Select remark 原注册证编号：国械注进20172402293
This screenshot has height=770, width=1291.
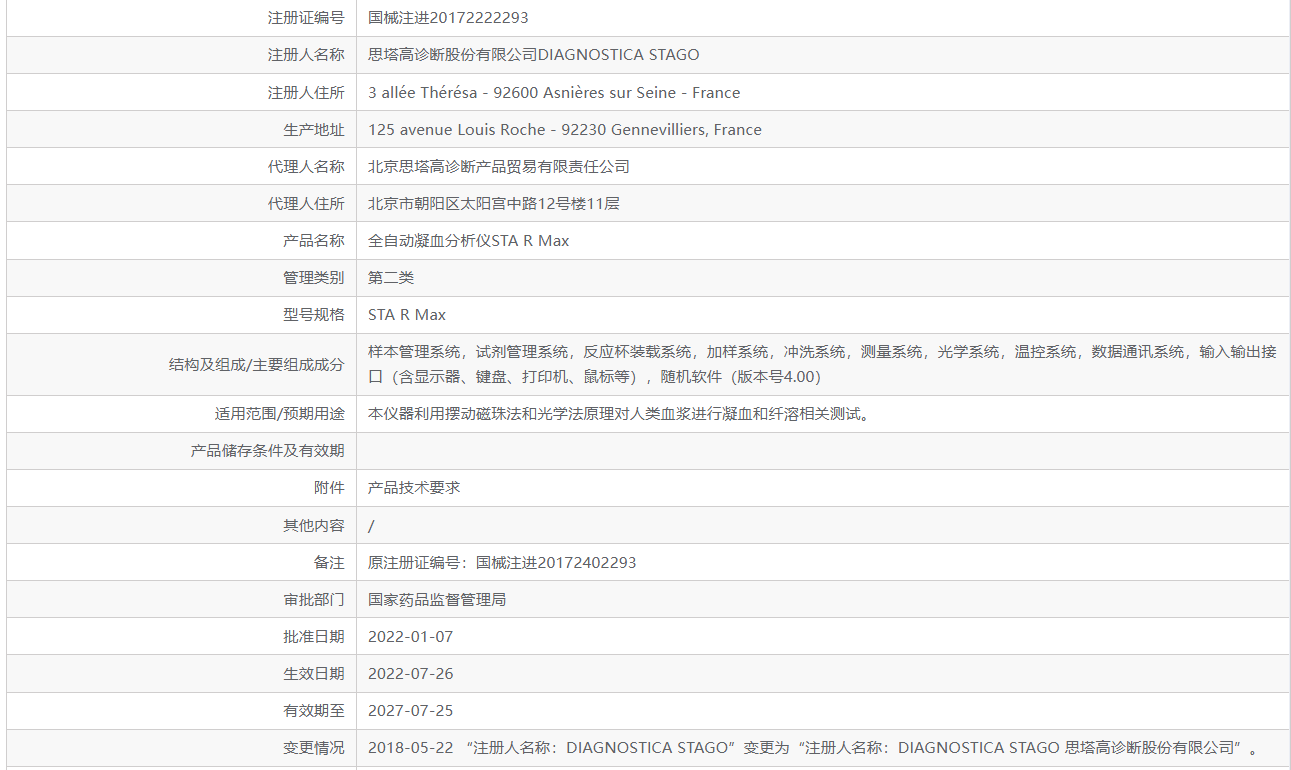[502, 562]
